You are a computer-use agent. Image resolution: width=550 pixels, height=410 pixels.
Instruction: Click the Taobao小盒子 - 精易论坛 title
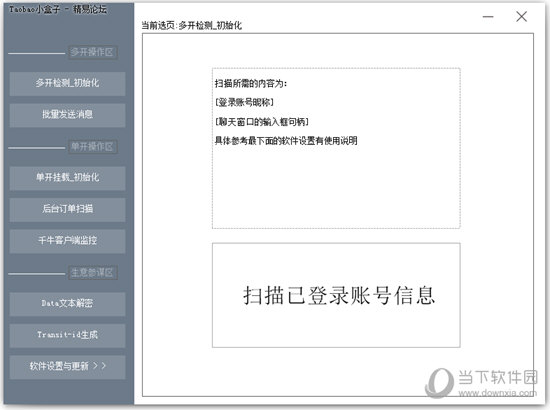pos(58,9)
